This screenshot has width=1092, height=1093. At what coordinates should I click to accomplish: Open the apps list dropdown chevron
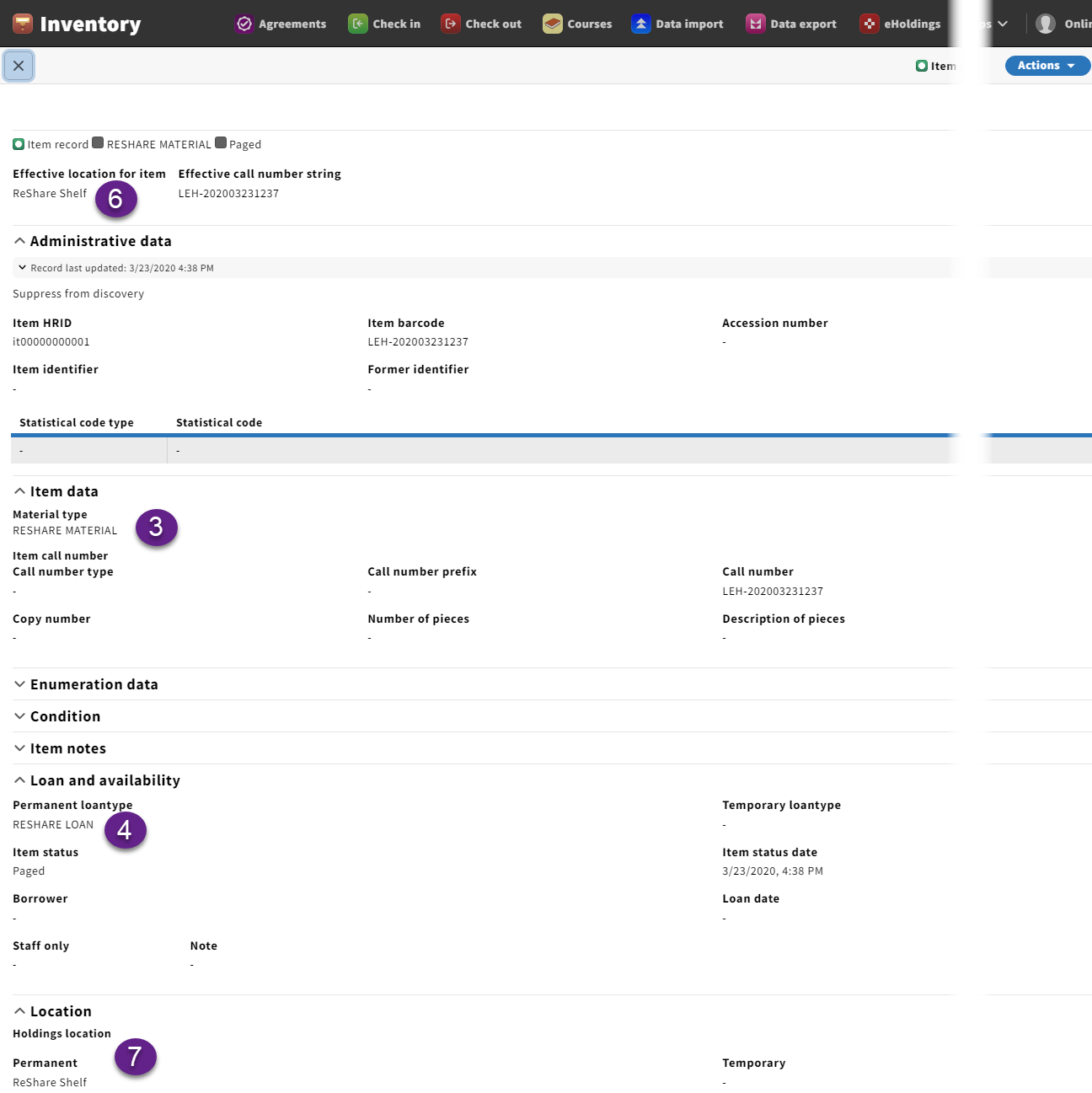(x=1002, y=24)
